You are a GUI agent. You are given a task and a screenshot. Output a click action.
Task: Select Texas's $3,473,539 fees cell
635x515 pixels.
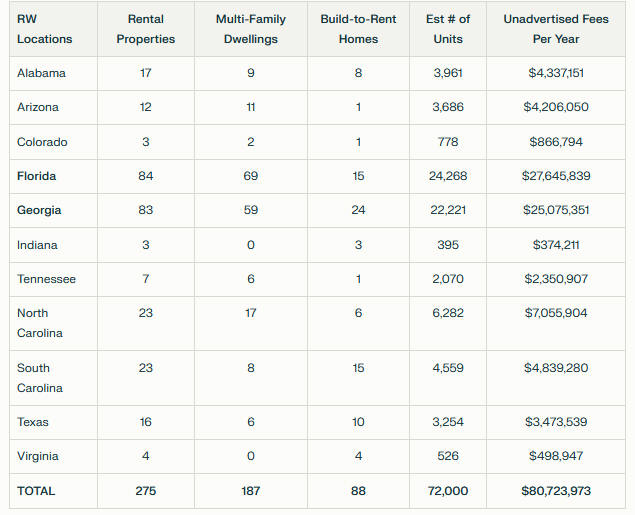pos(556,422)
